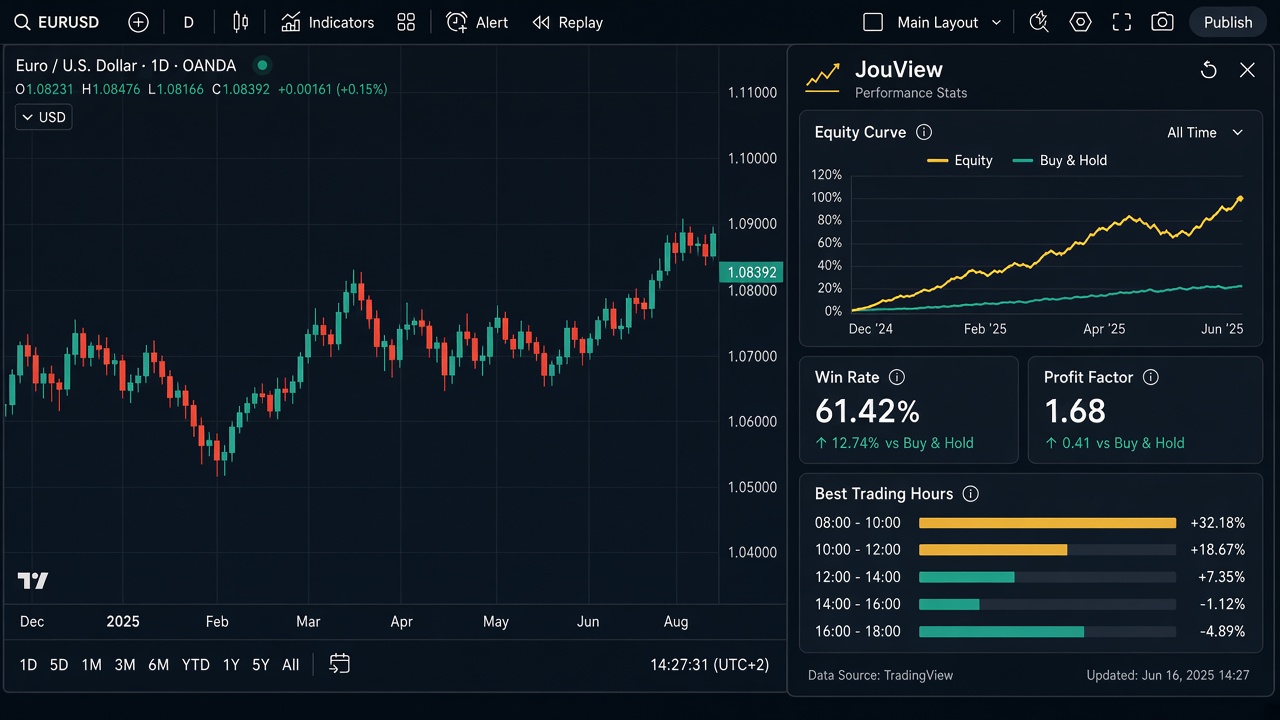Open the All Time range dropdown
The image size is (1280, 720).
click(x=1205, y=132)
